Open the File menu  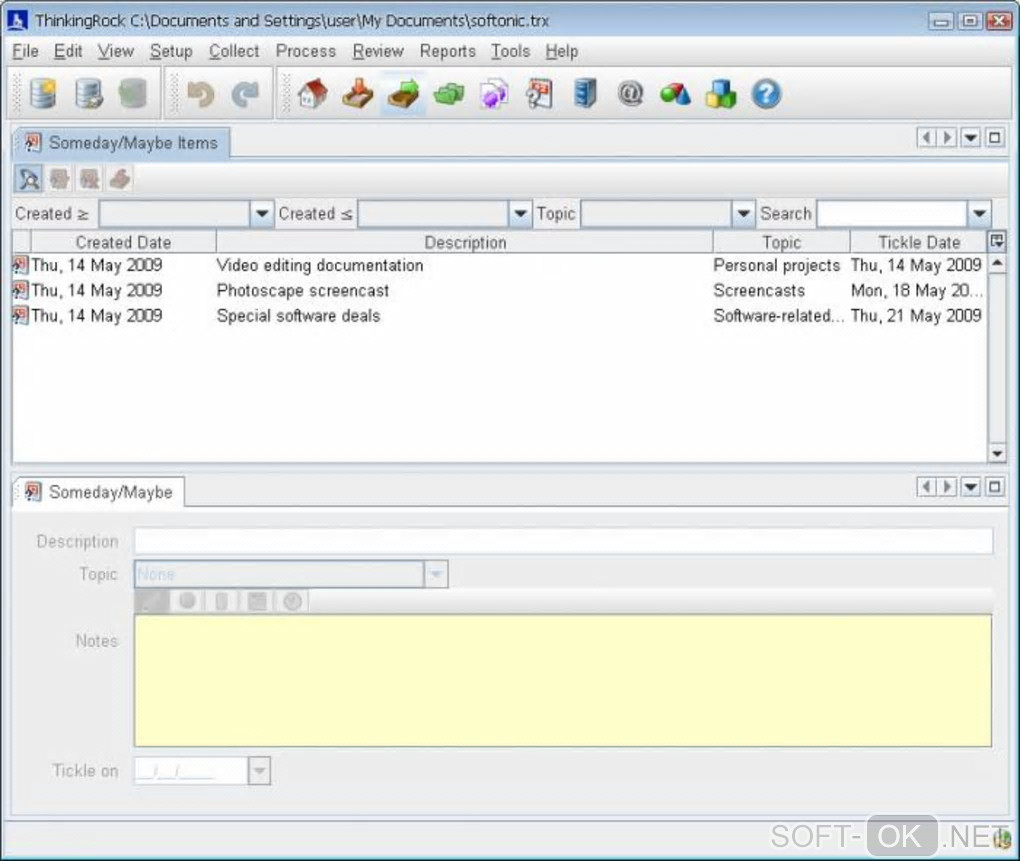pyautogui.click(x=25, y=51)
